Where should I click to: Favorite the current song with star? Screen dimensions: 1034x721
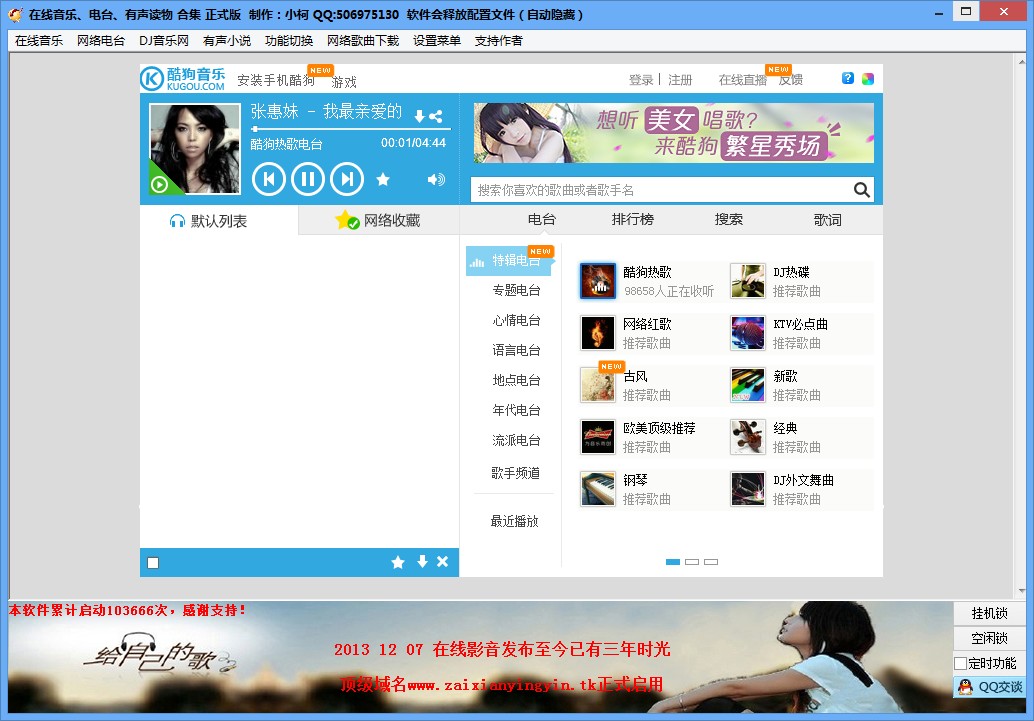click(x=383, y=179)
